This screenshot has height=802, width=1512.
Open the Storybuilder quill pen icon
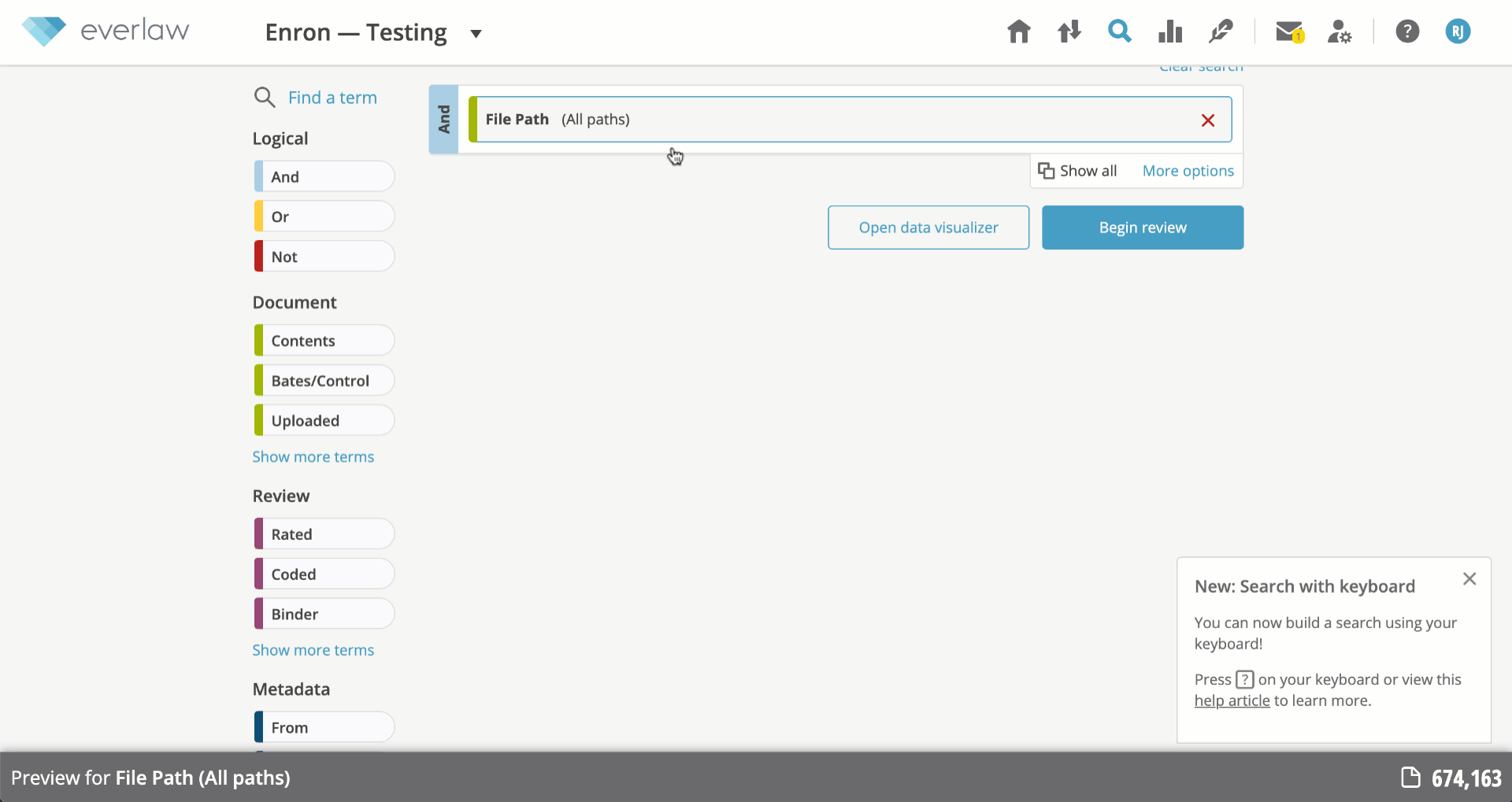1221,31
